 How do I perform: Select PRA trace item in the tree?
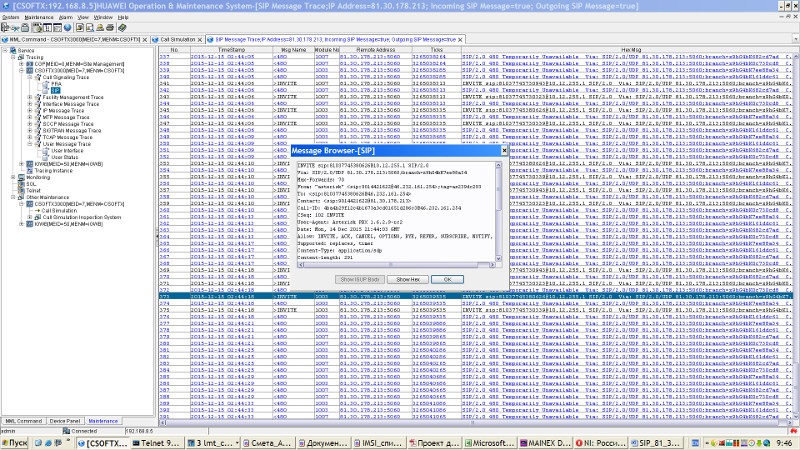coord(55,83)
